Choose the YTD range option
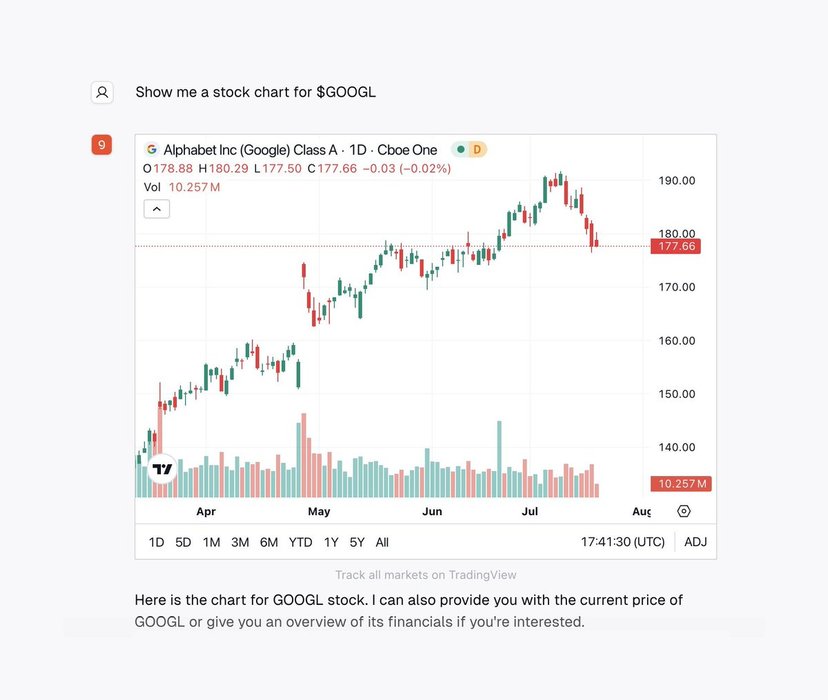828x700 pixels. [x=300, y=542]
